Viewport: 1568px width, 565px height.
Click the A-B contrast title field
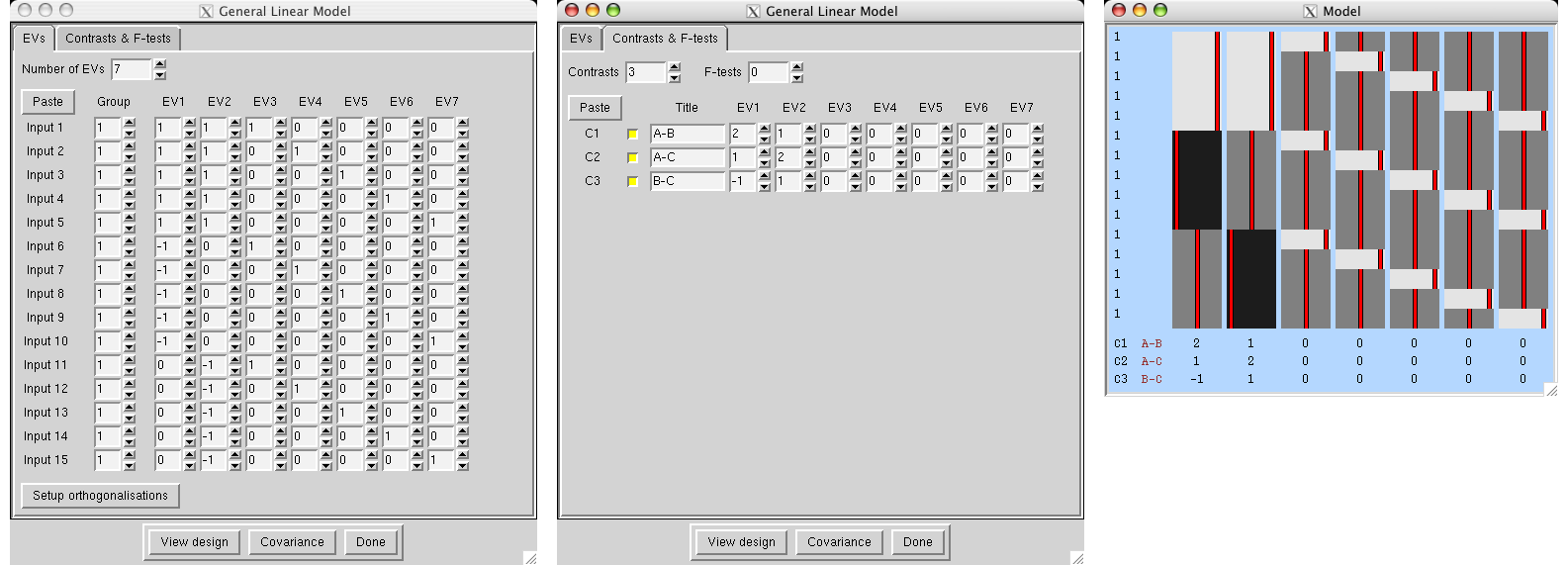coord(688,134)
